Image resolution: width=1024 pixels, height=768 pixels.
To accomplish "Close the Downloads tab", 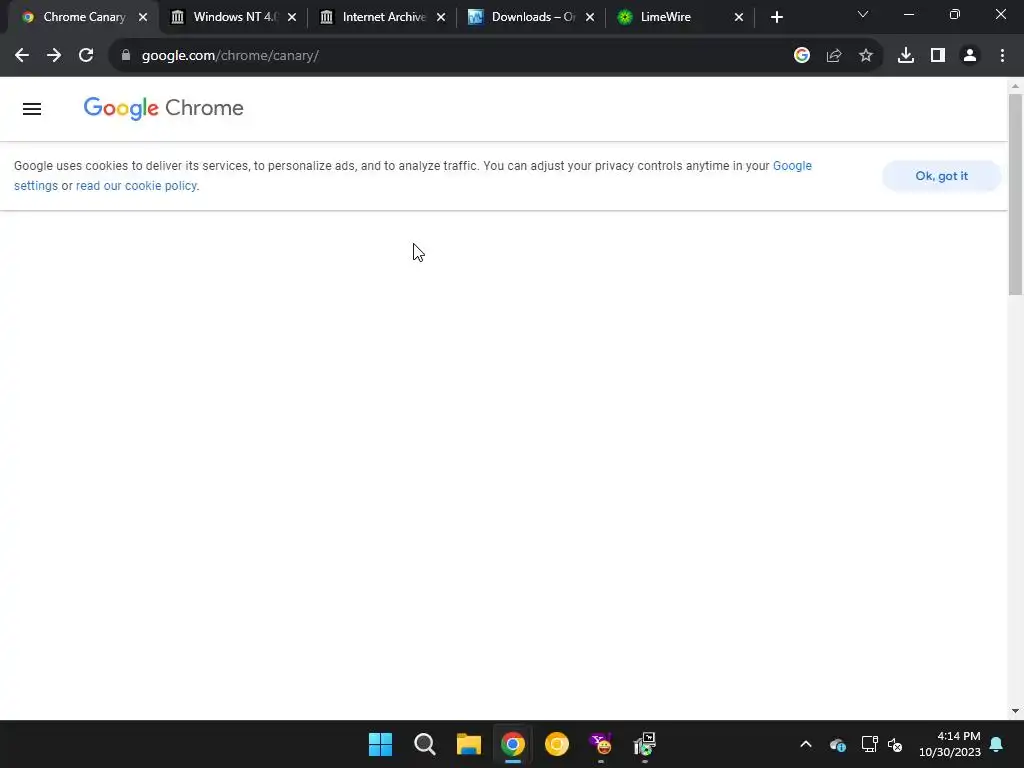I will (590, 18).
